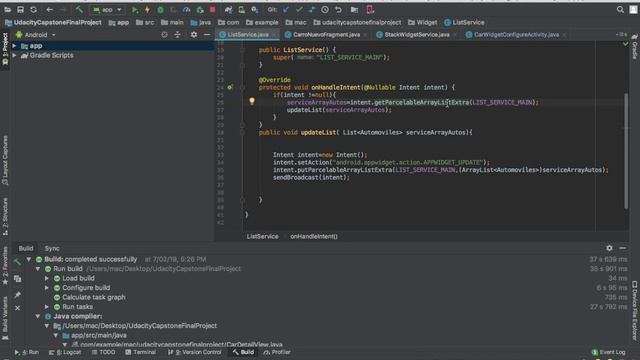Click the Collapse All icon in project panel
Screen dimensions: 640x360
tap(178, 35)
